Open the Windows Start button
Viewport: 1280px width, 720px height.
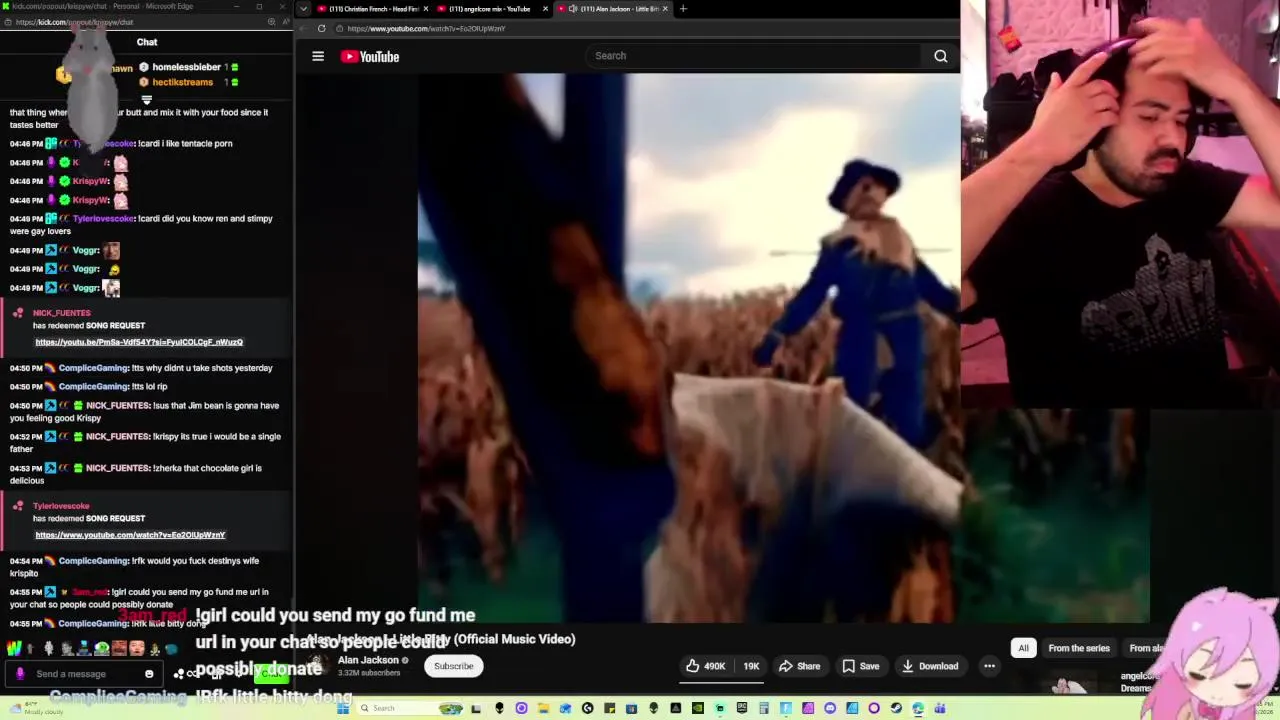(x=343, y=708)
